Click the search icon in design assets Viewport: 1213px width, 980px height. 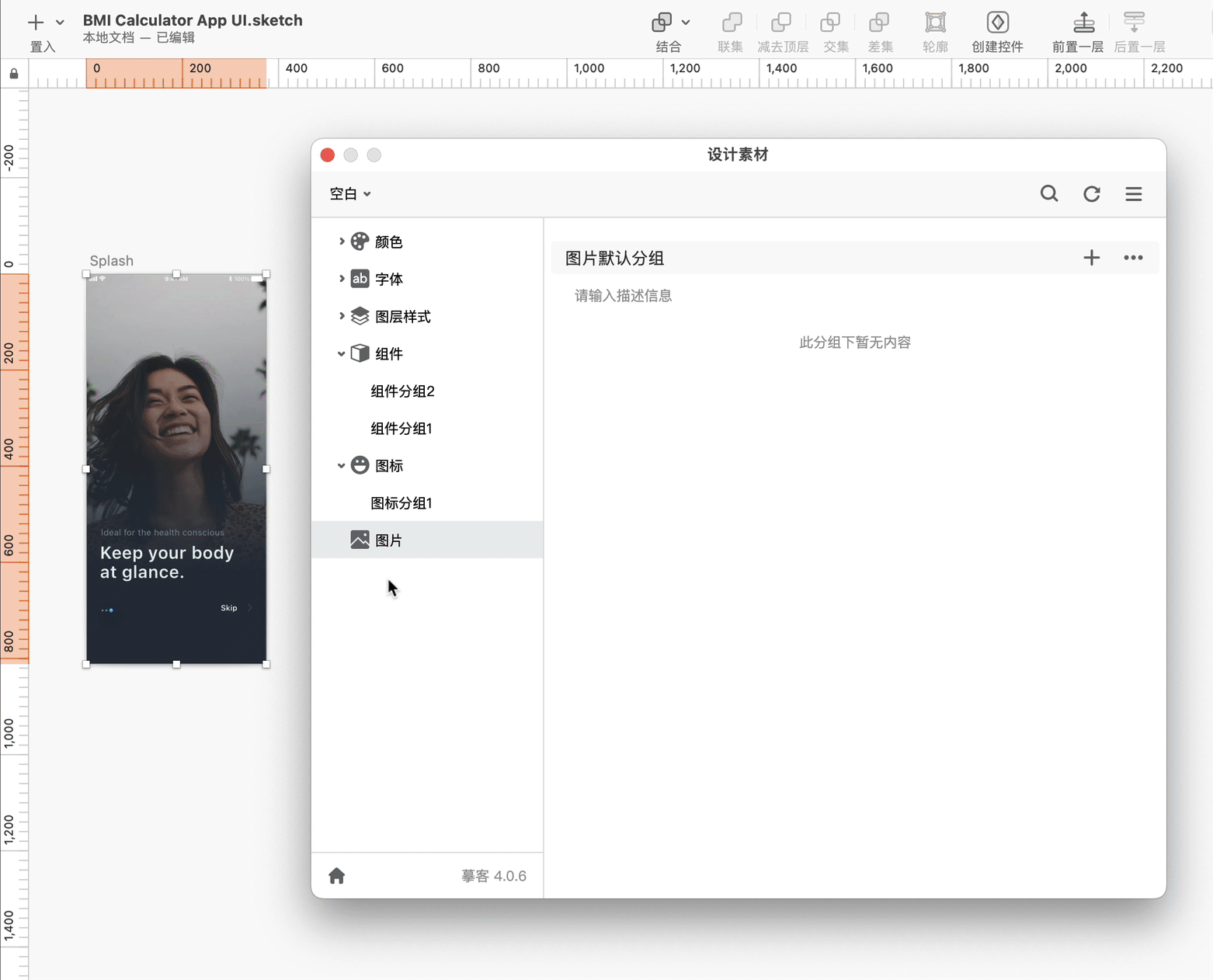tap(1049, 194)
